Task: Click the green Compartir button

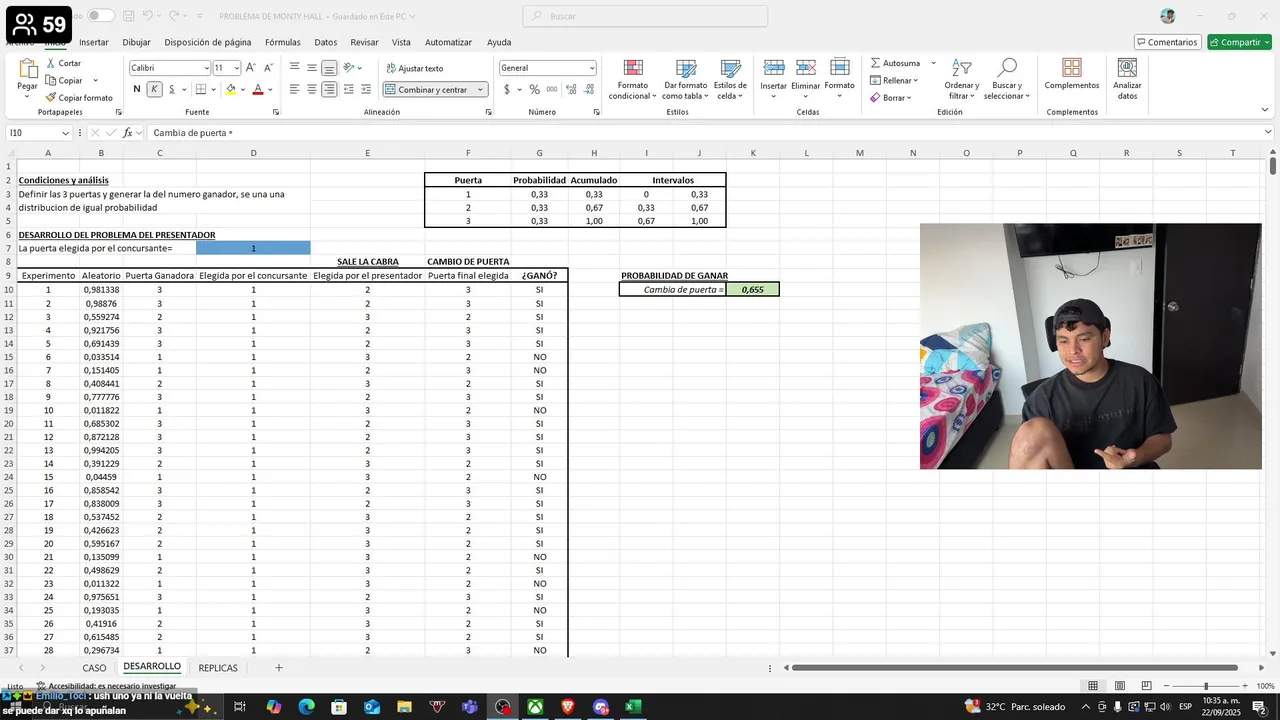Action: 1239,42
